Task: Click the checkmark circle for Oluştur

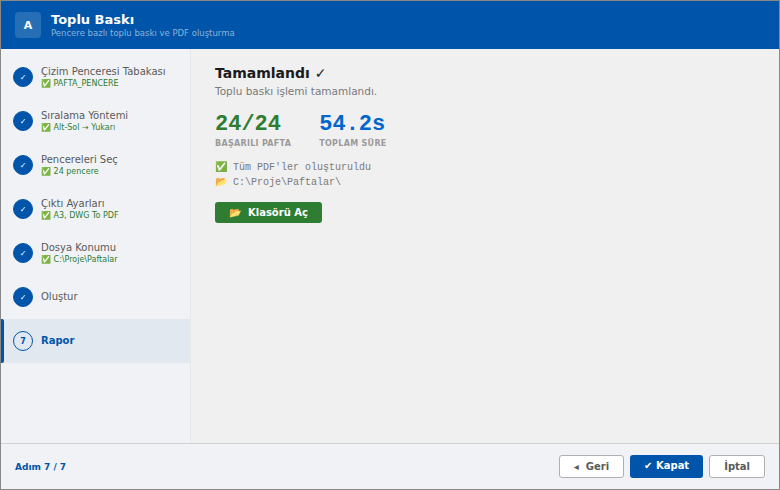Action: point(23,297)
